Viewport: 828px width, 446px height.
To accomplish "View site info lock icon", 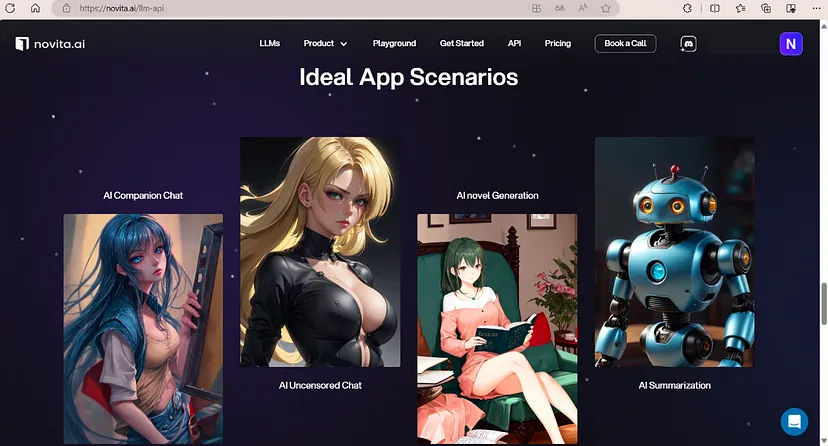I will tap(67, 8).
